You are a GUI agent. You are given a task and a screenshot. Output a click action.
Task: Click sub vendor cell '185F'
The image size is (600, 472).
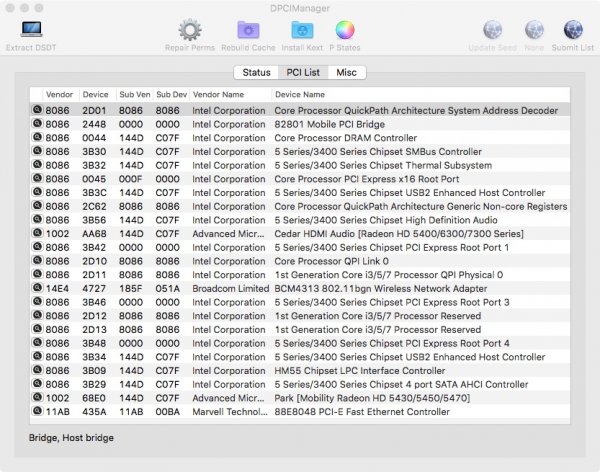[x=131, y=289]
